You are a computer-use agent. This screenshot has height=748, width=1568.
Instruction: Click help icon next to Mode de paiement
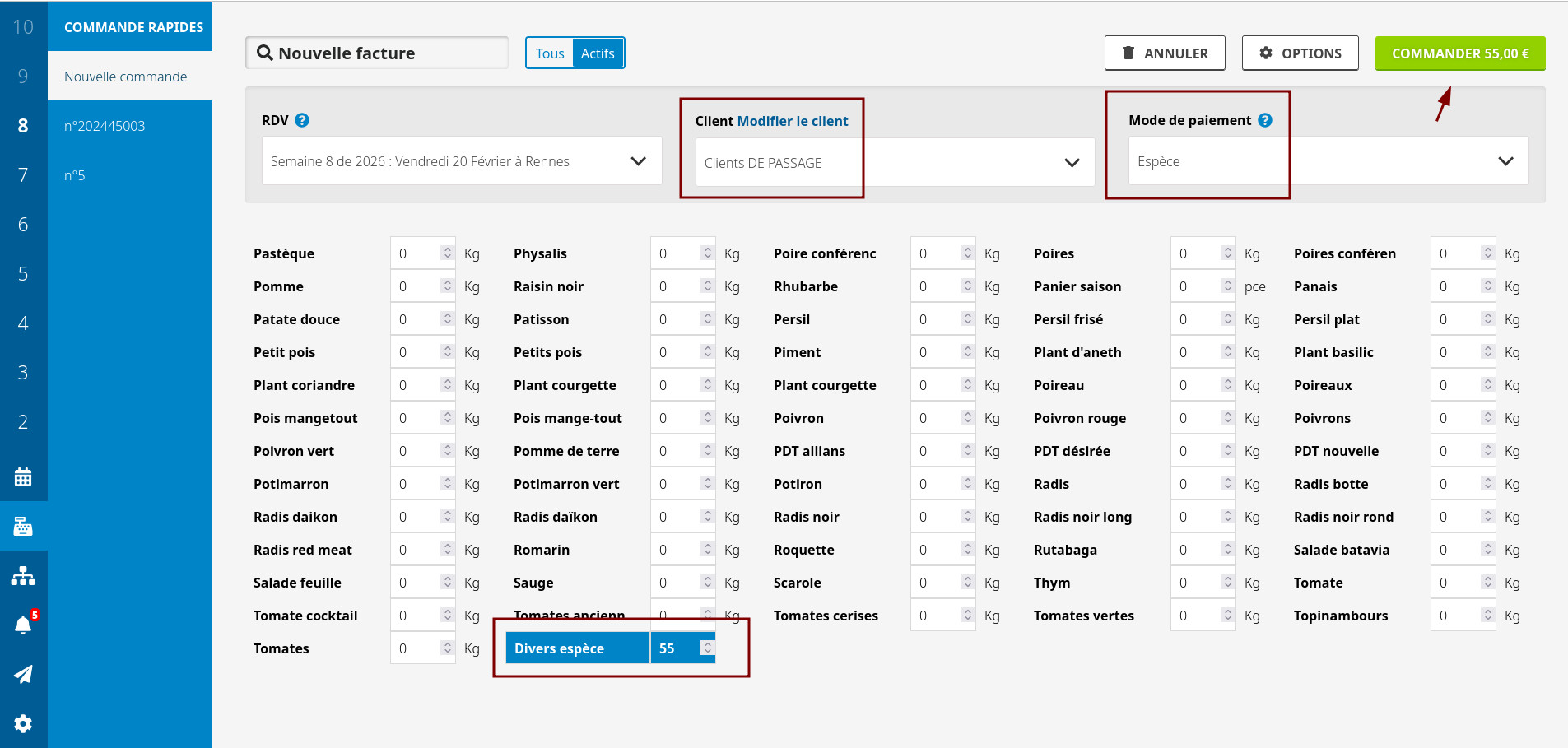click(x=1265, y=120)
